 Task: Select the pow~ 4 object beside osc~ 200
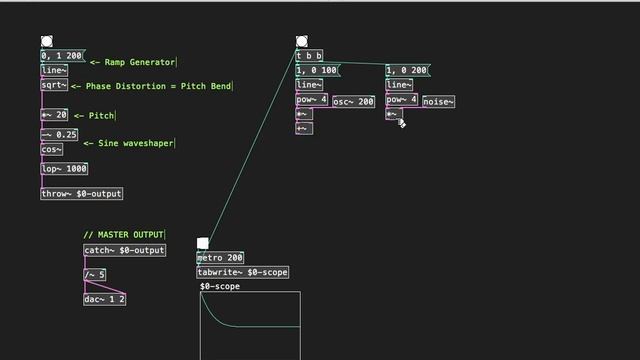(x=311, y=100)
